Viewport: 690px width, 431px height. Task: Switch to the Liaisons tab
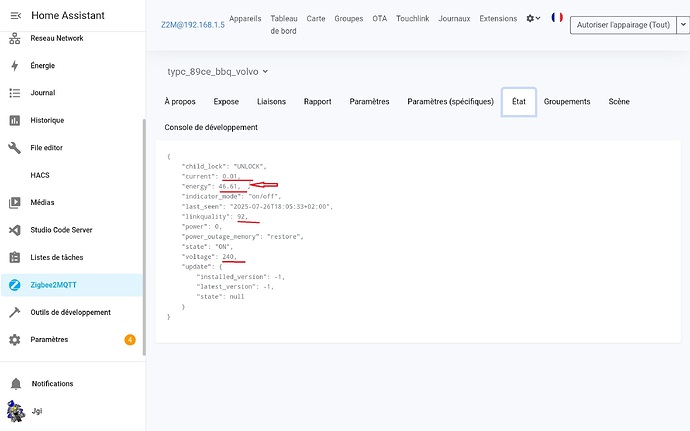[272, 102]
